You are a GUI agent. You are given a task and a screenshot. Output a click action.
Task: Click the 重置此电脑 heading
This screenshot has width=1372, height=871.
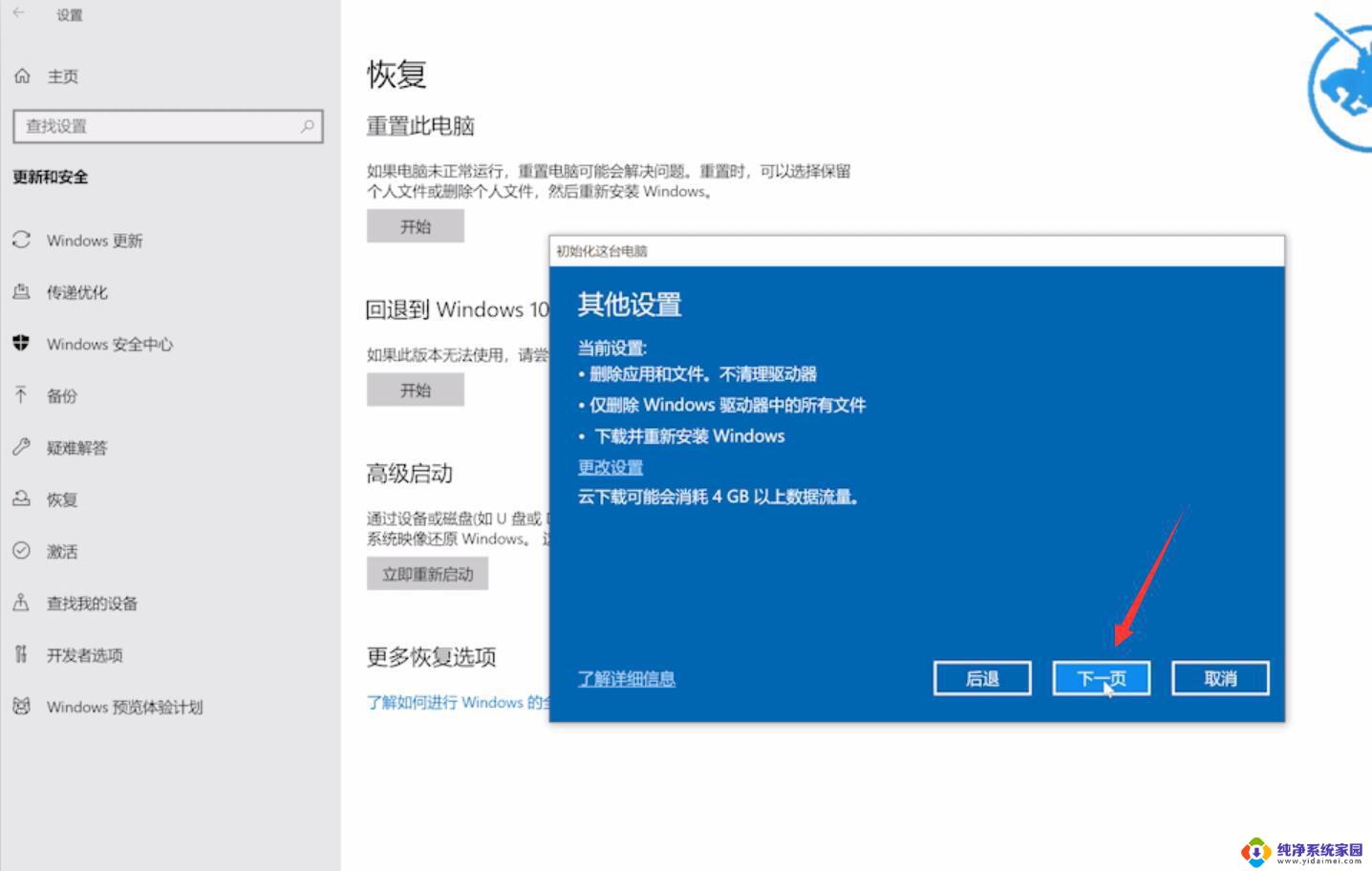[420, 126]
